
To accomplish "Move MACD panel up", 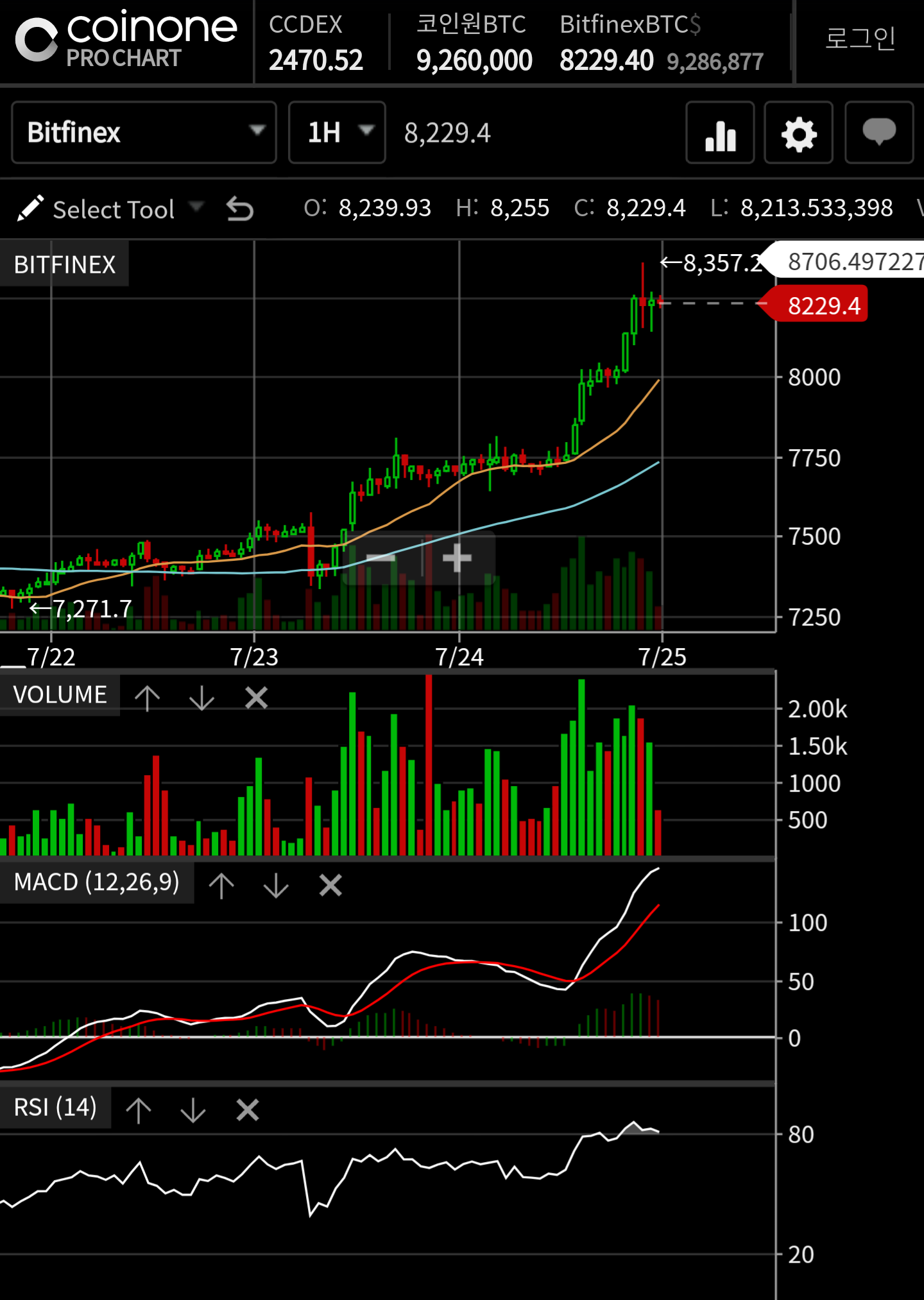I will [x=221, y=885].
